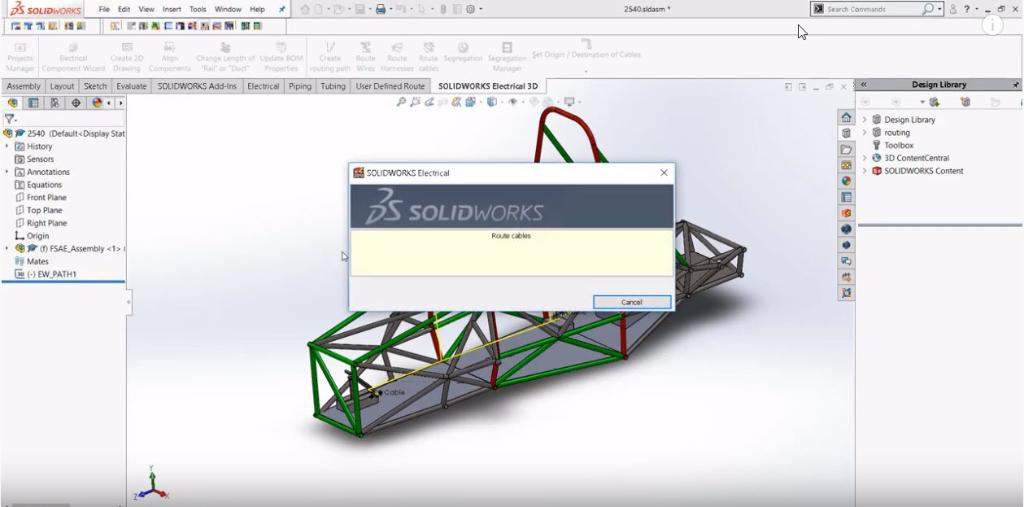The height and width of the screenshot is (507, 1024).
Task: Open the Tools menu
Action: (198, 9)
